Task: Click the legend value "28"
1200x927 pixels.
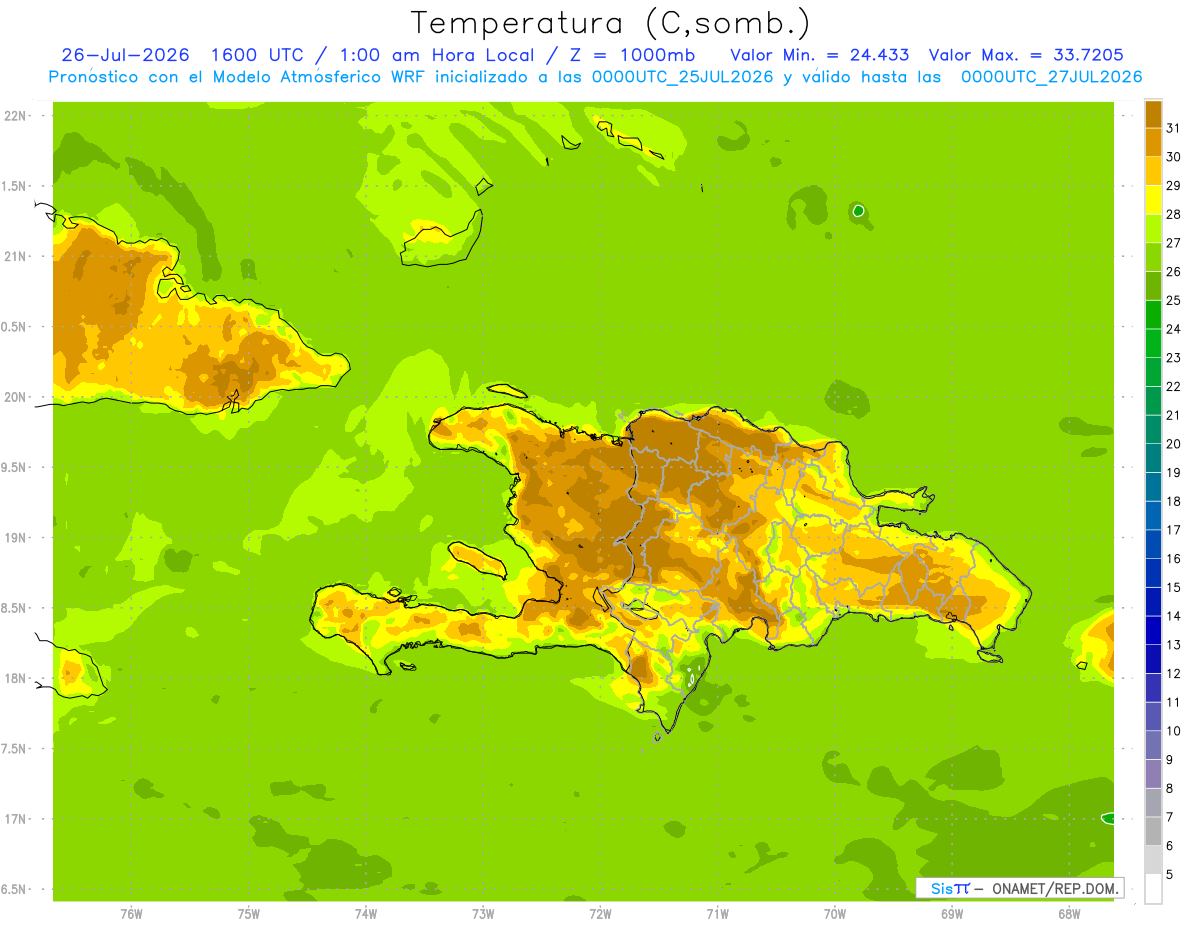Action: coord(1173,214)
